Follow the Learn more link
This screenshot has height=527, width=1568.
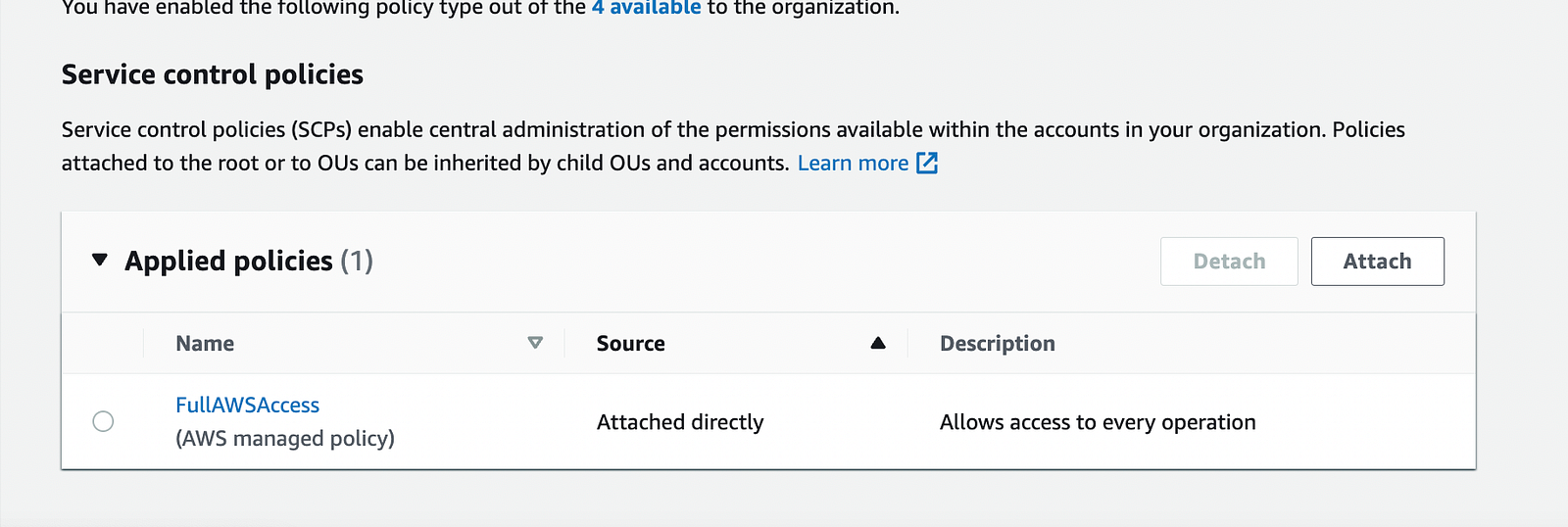pyautogui.click(x=853, y=163)
